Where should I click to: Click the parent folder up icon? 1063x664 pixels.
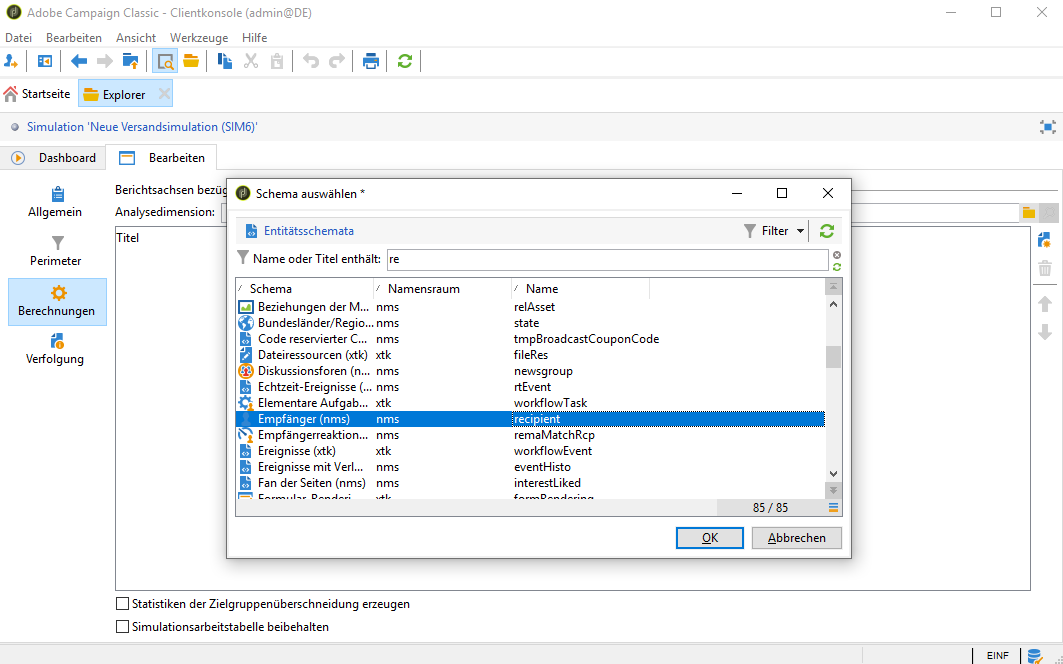[x=130, y=62]
